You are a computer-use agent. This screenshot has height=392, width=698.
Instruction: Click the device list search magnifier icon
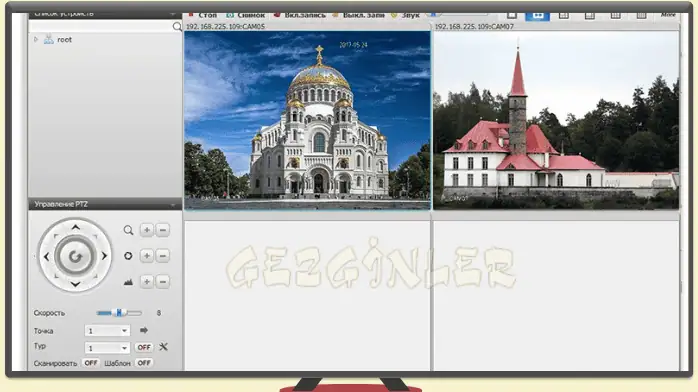pyautogui.click(x=177, y=27)
